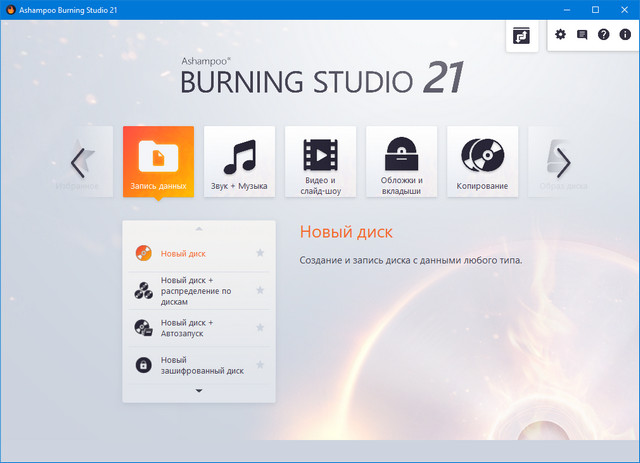The height and width of the screenshot is (463, 640).
Task: Open the Обложки и вкладыши category
Action: [x=402, y=161]
